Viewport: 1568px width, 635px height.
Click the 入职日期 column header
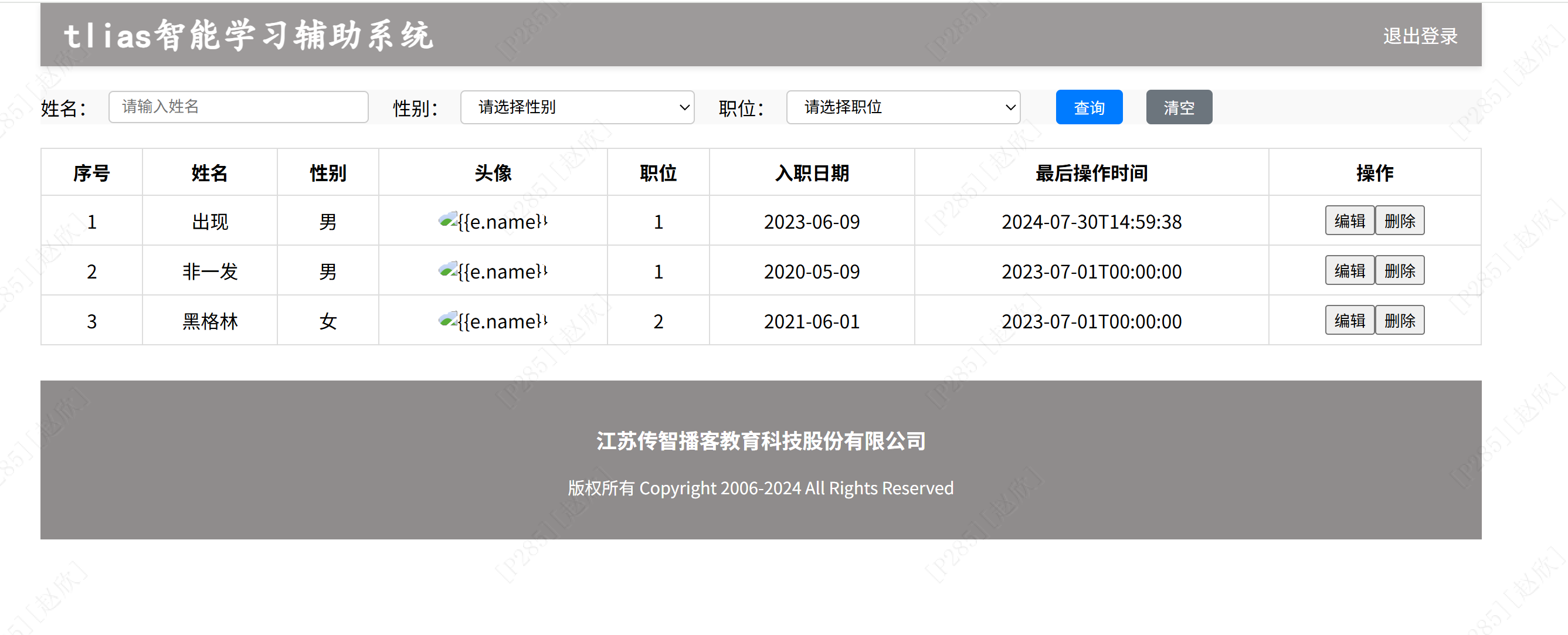(x=812, y=173)
